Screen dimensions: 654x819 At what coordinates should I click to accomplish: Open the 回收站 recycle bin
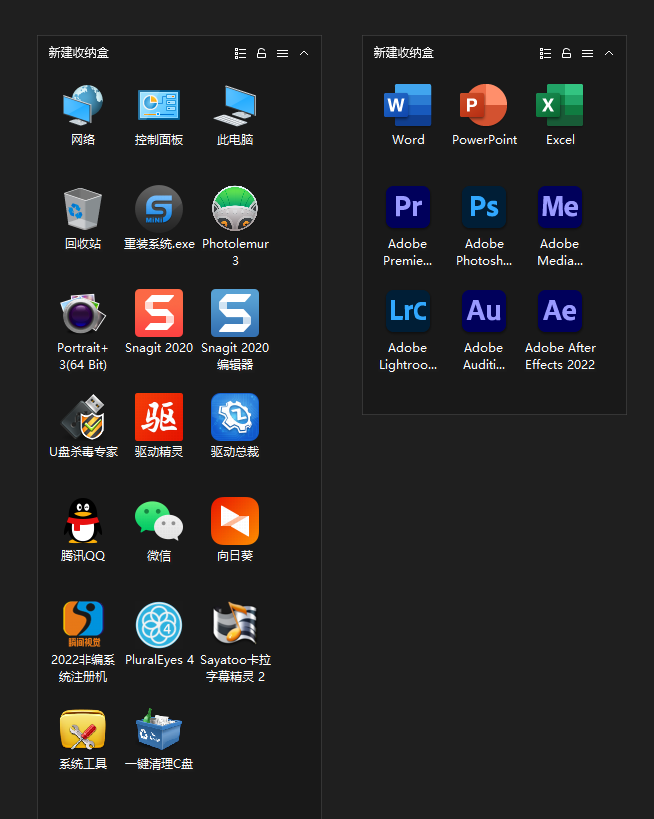point(83,209)
